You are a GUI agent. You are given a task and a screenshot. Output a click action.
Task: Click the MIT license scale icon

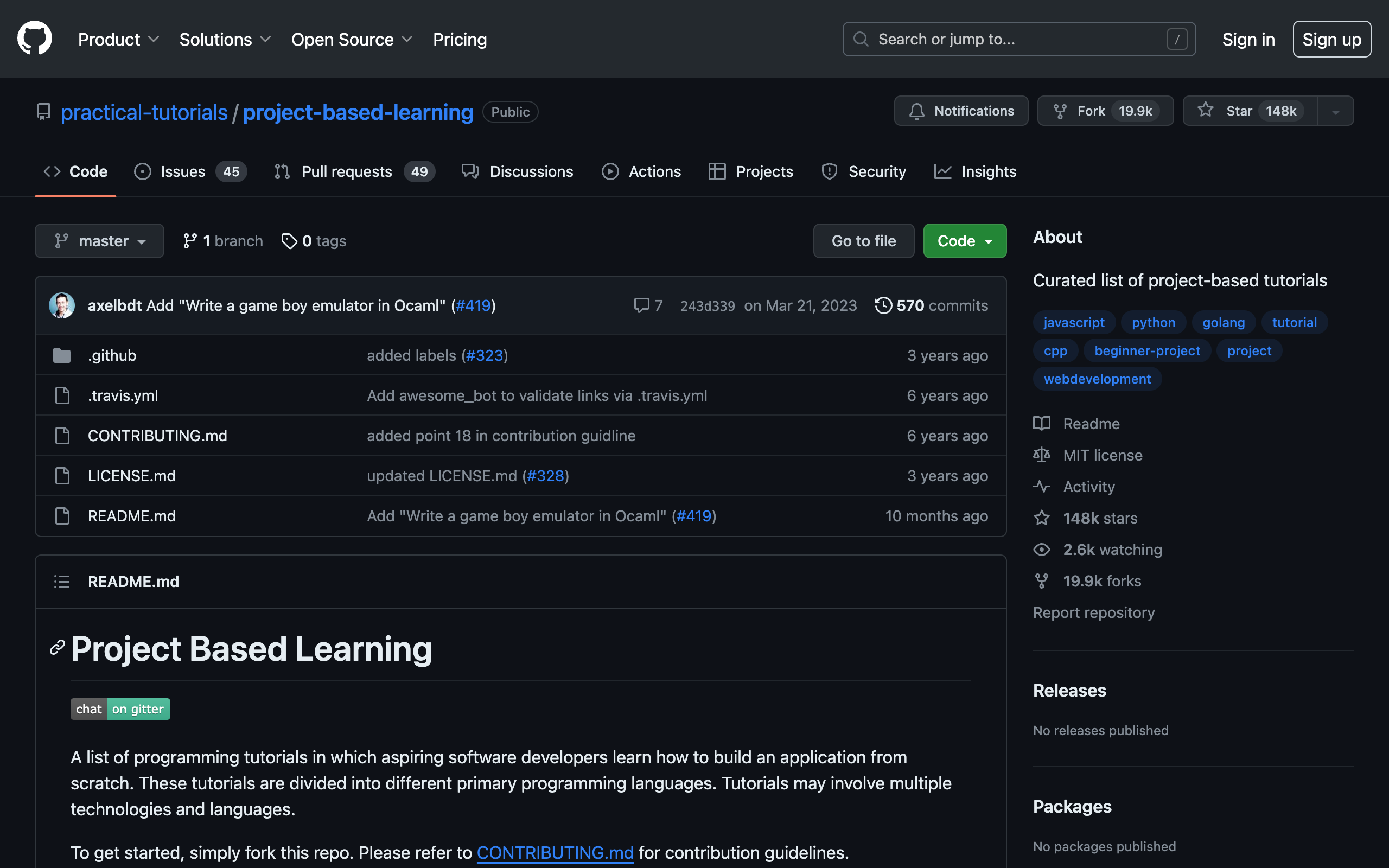(x=1042, y=455)
